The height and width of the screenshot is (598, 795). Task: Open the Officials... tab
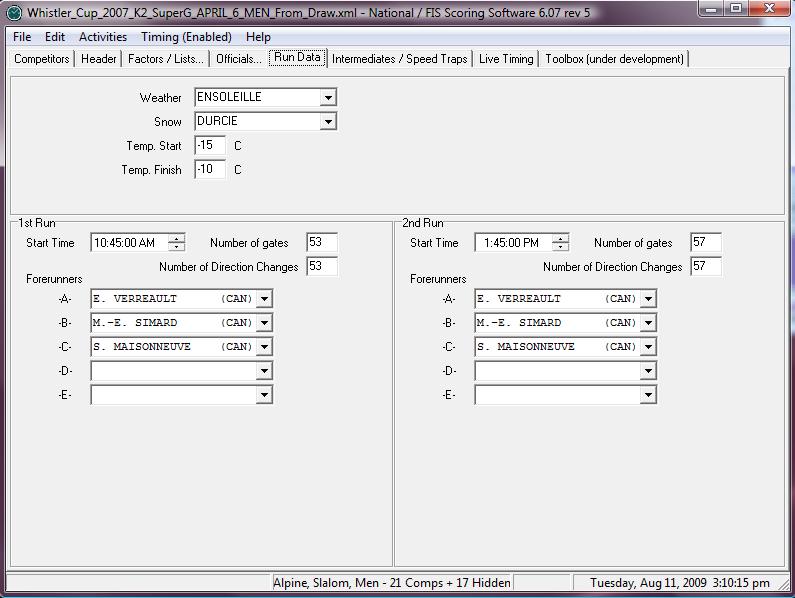click(239, 59)
